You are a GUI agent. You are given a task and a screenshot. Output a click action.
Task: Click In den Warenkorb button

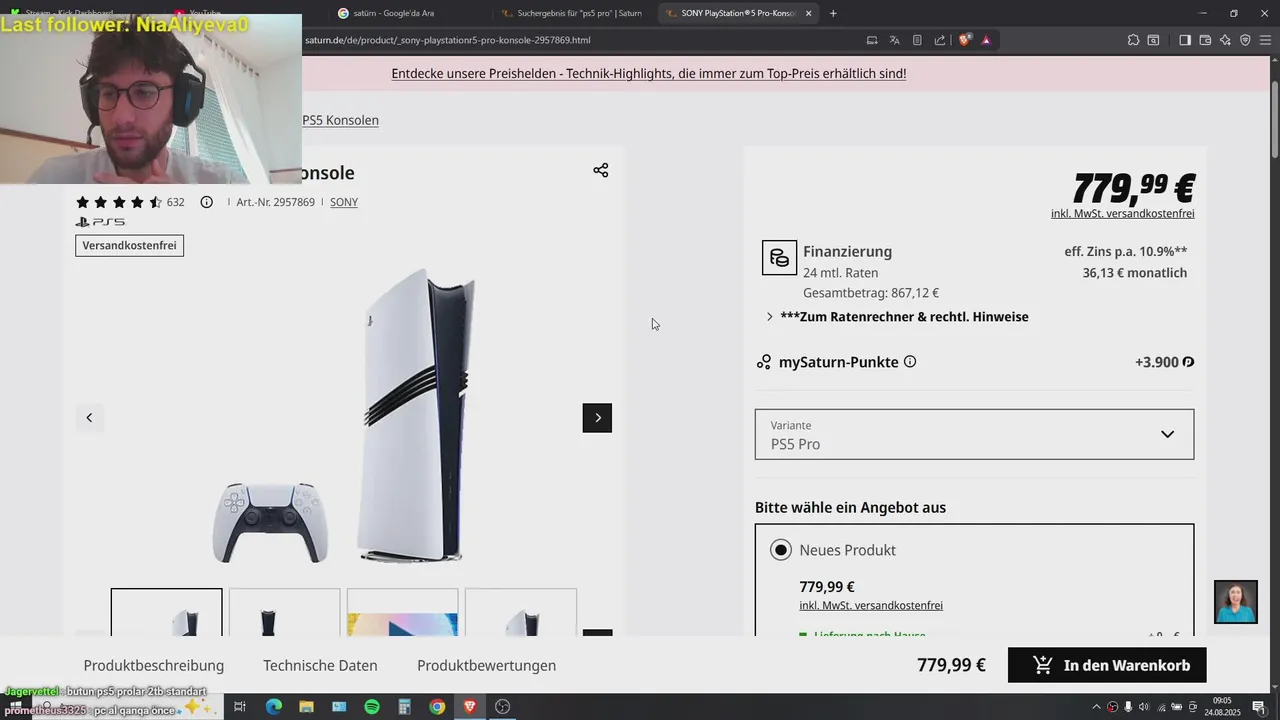click(x=1107, y=665)
